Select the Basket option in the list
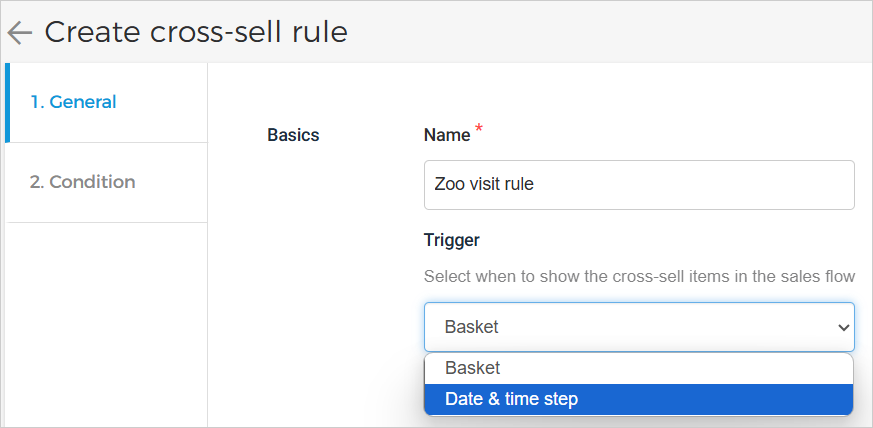873x428 pixels. click(473, 368)
